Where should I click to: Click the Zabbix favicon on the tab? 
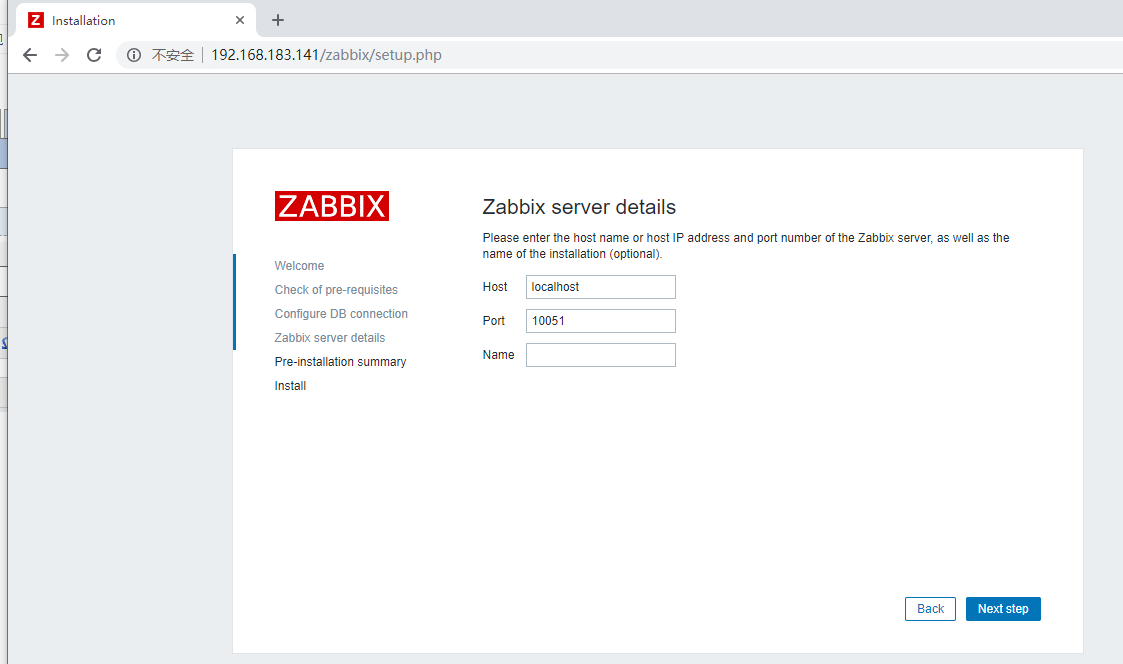pos(36,20)
